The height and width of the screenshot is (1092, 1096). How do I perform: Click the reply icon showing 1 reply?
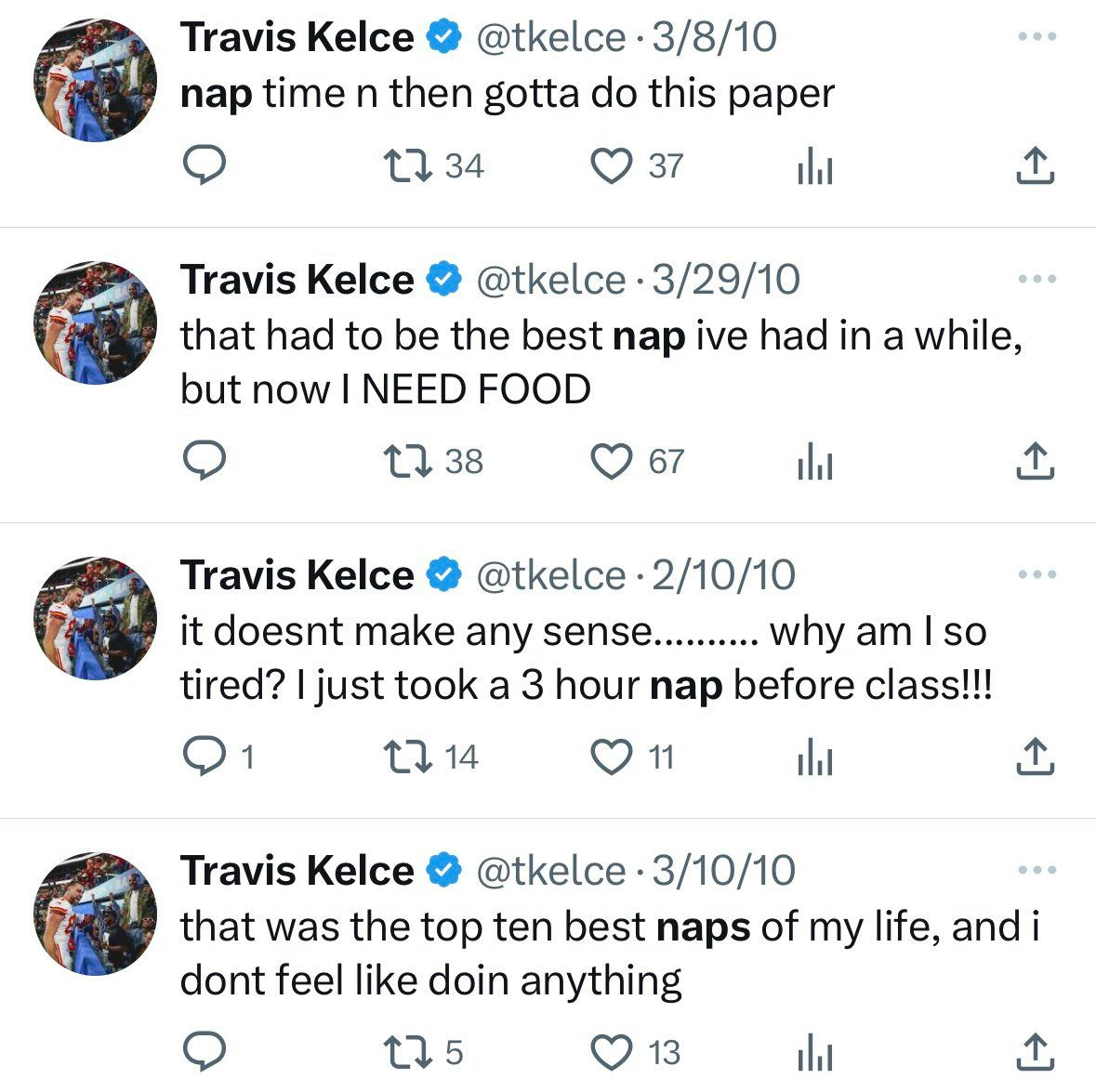[205, 756]
